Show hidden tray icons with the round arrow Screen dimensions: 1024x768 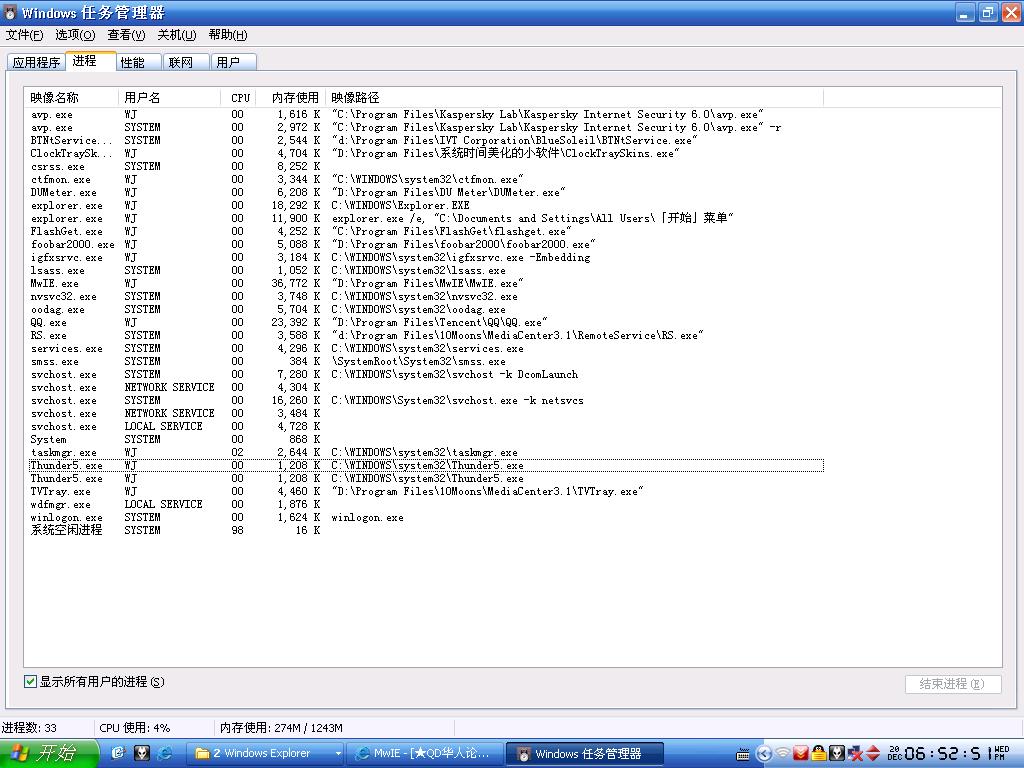(x=763, y=754)
